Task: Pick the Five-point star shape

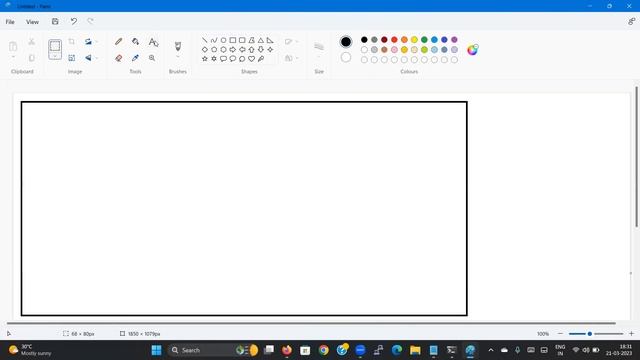Action: (x=204, y=59)
